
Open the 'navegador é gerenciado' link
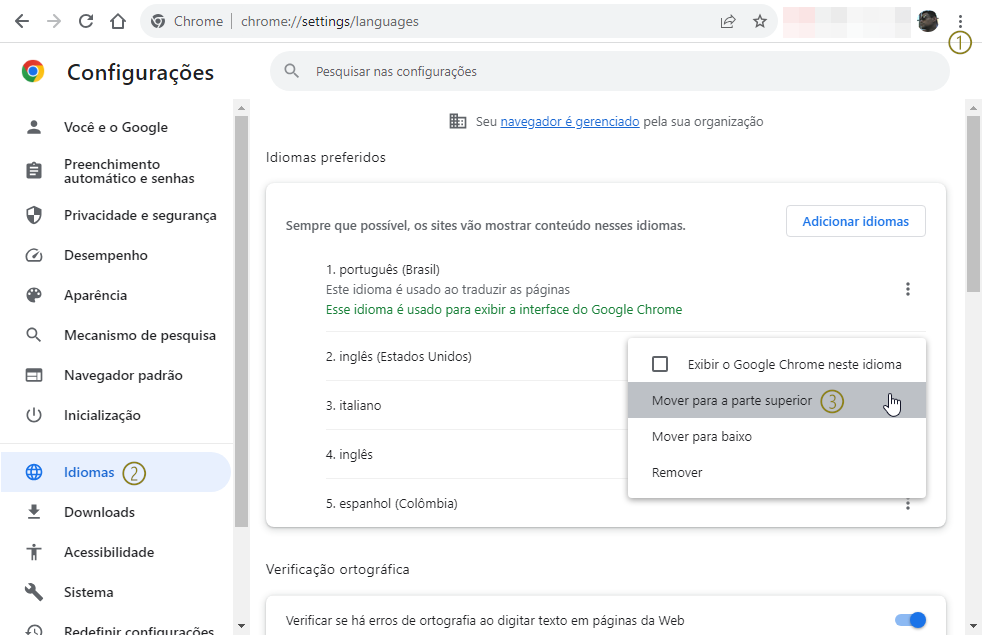click(x=570, y=121)
